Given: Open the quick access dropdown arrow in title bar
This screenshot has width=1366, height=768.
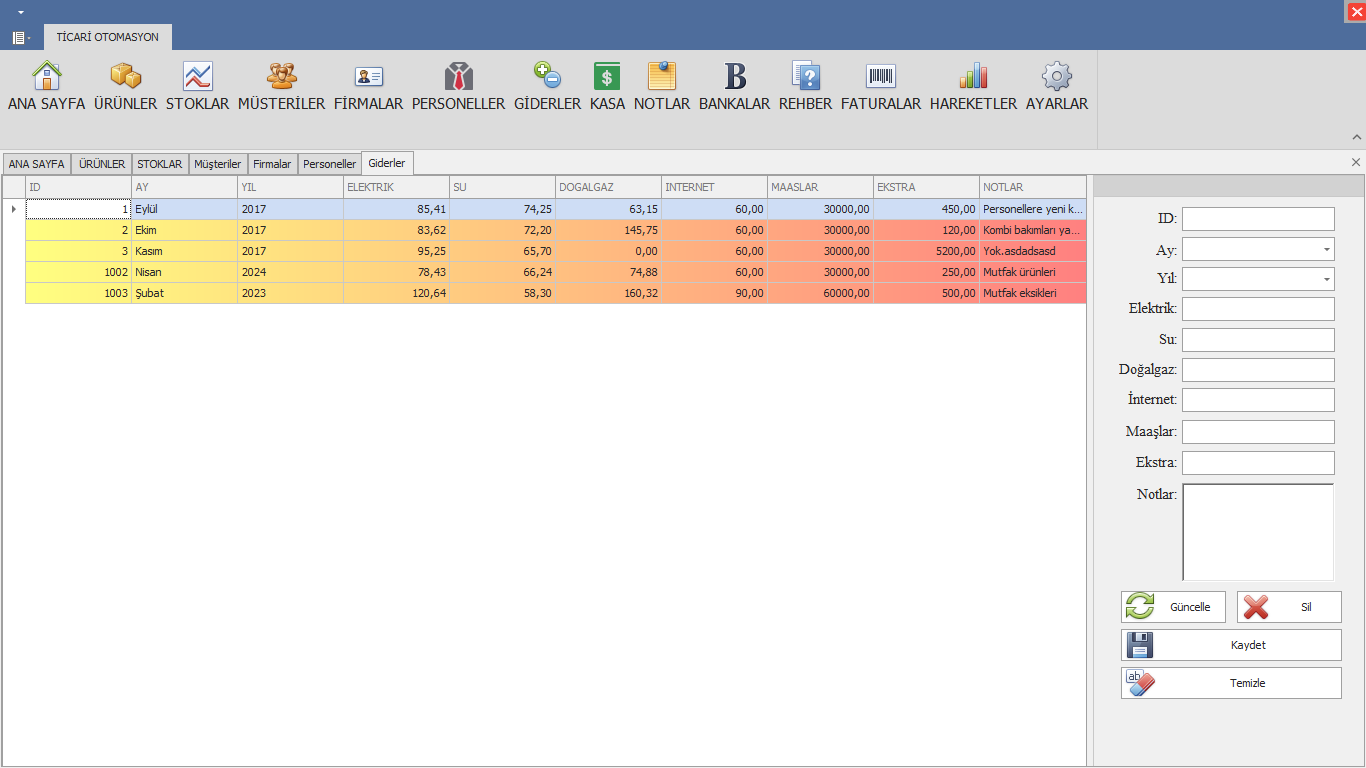Looking at the screenshot, I should click(x=20, y=12).
